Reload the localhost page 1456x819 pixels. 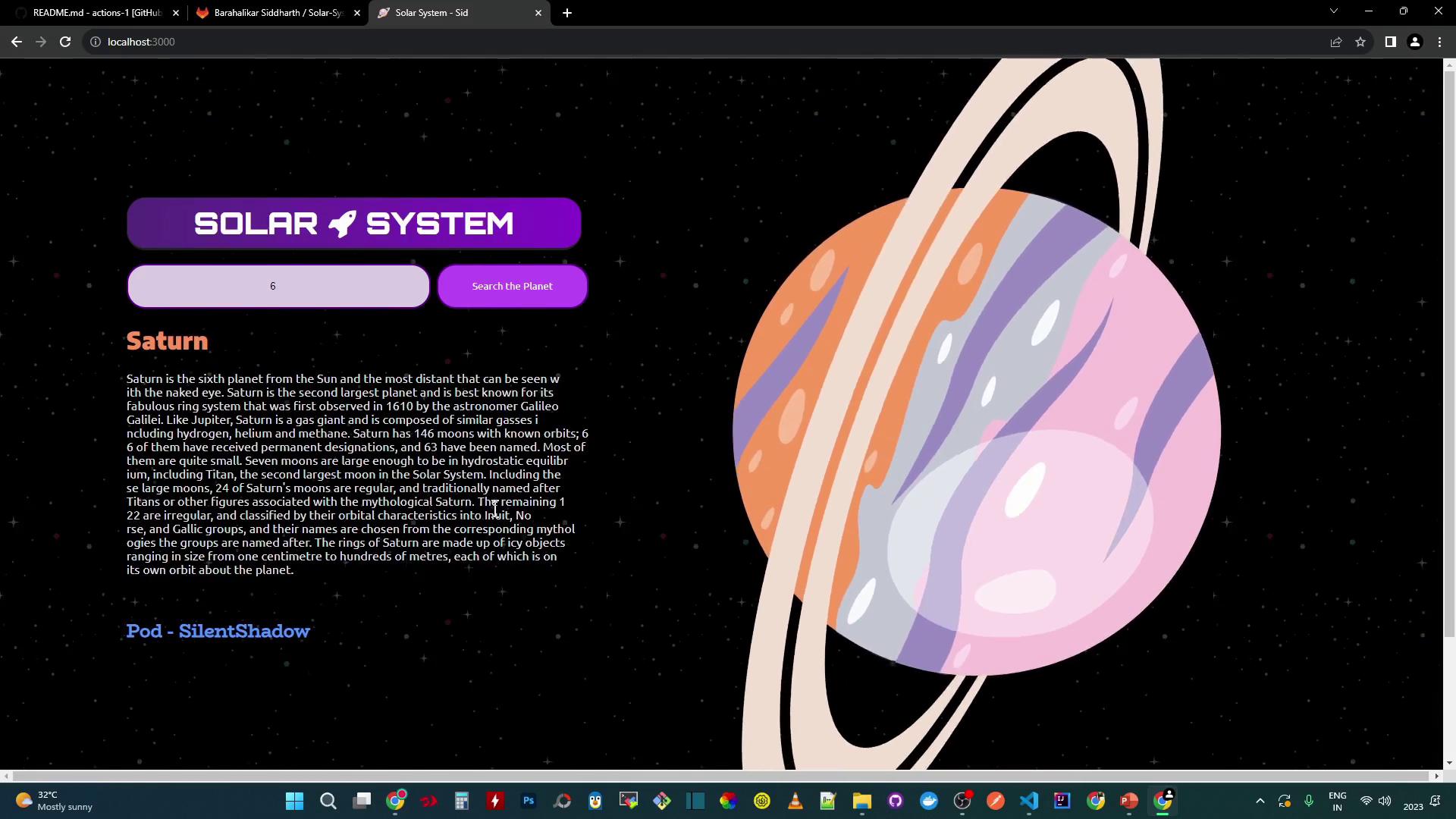(65, 42)
